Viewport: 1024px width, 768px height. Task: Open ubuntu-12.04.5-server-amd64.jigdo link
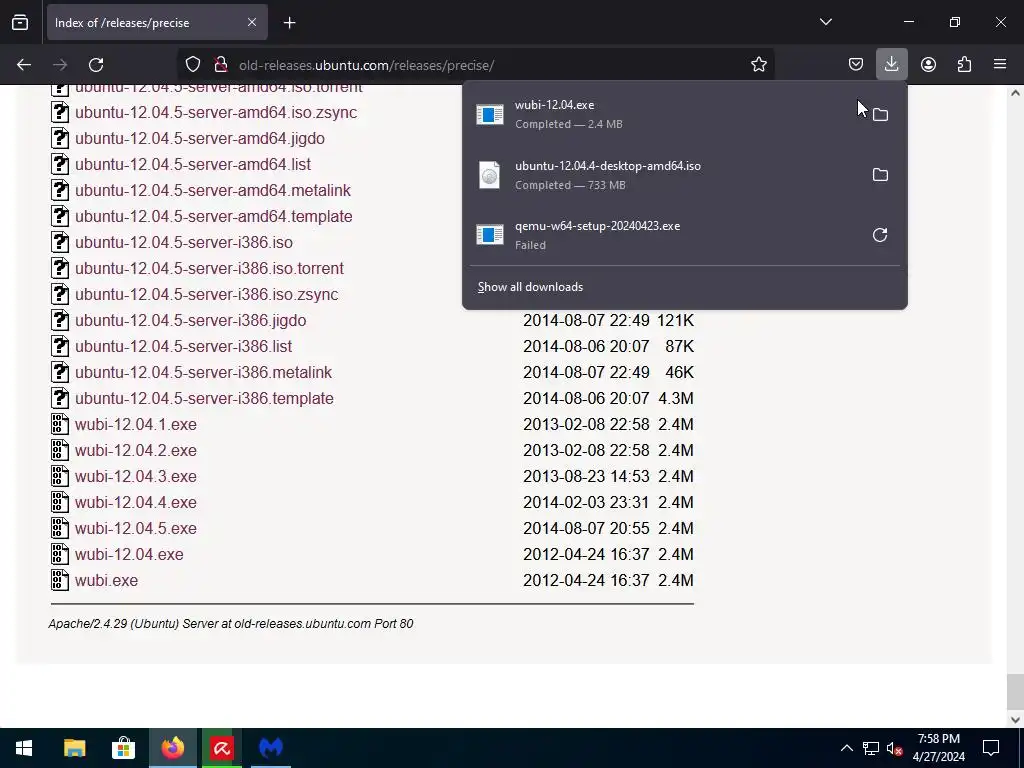[200, 138]
